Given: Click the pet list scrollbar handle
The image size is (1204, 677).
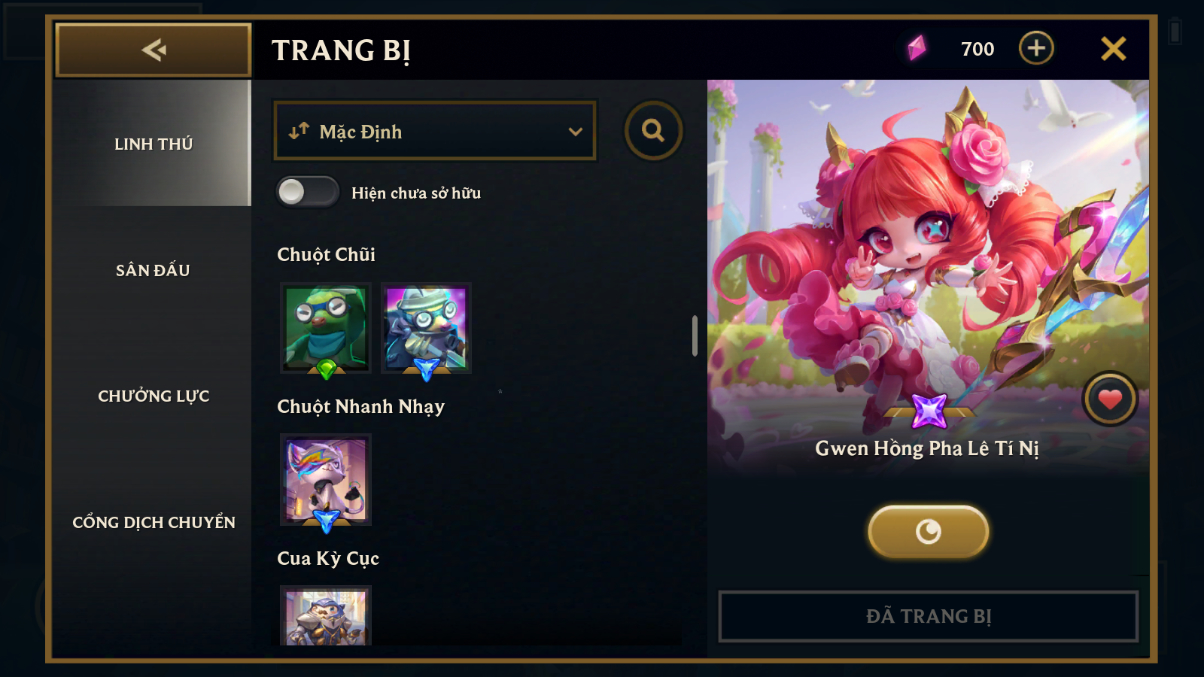Looking at the screenshot, I should coord(695,336).
